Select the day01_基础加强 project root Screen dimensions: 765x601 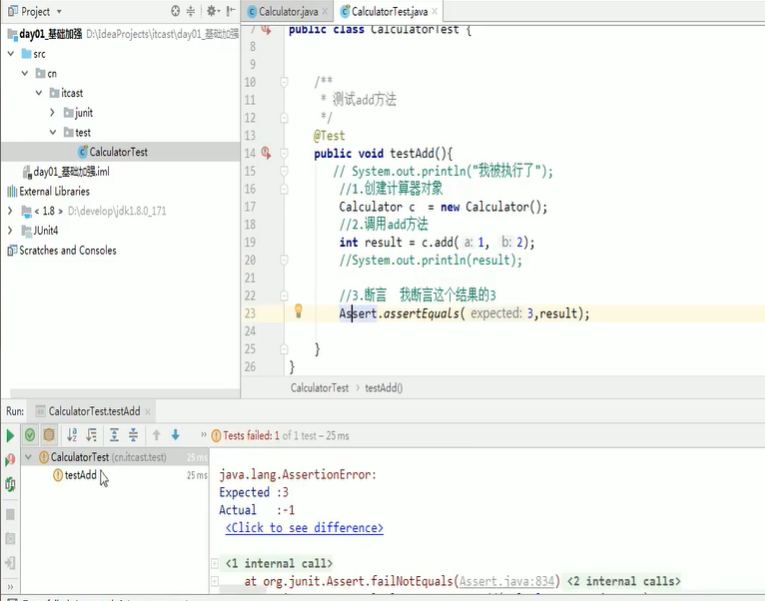click(51, 34)
